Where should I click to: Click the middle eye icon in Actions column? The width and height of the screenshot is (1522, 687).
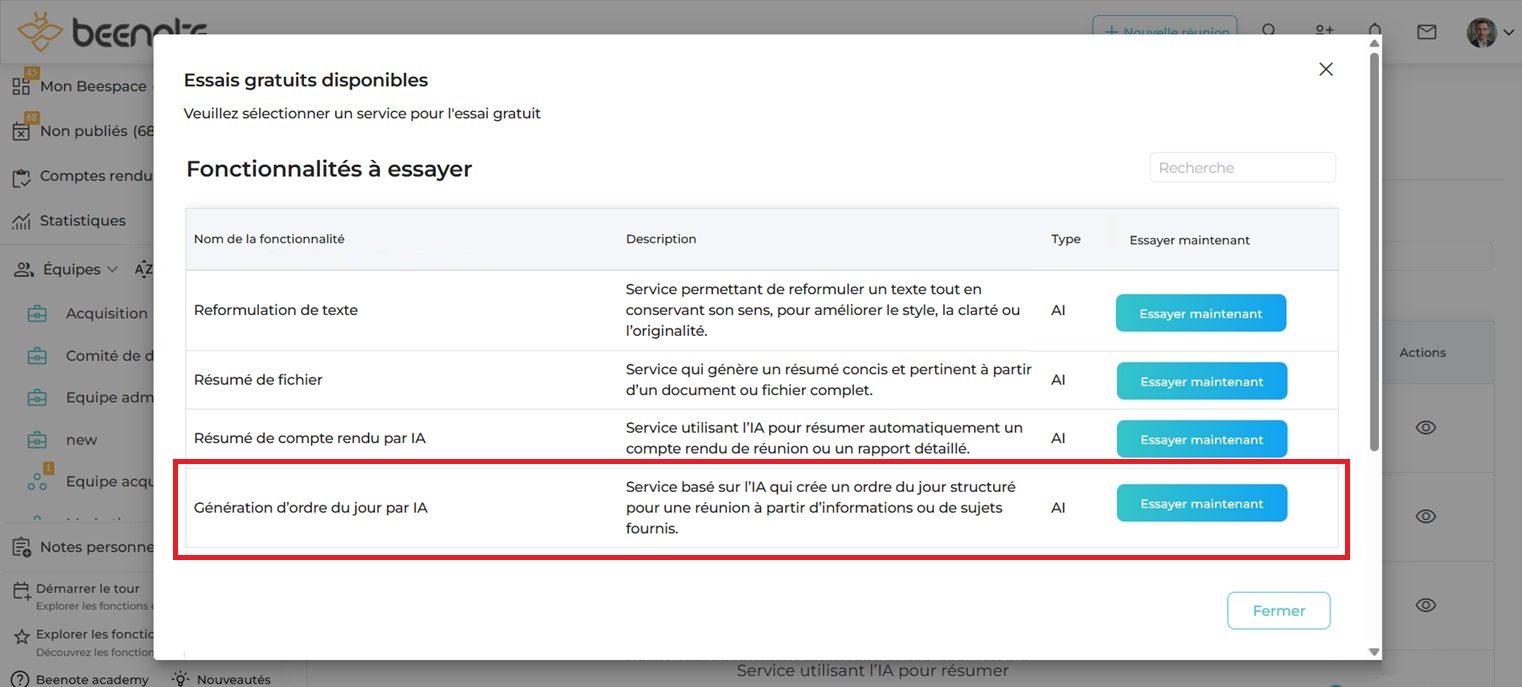pos(1426,516)
